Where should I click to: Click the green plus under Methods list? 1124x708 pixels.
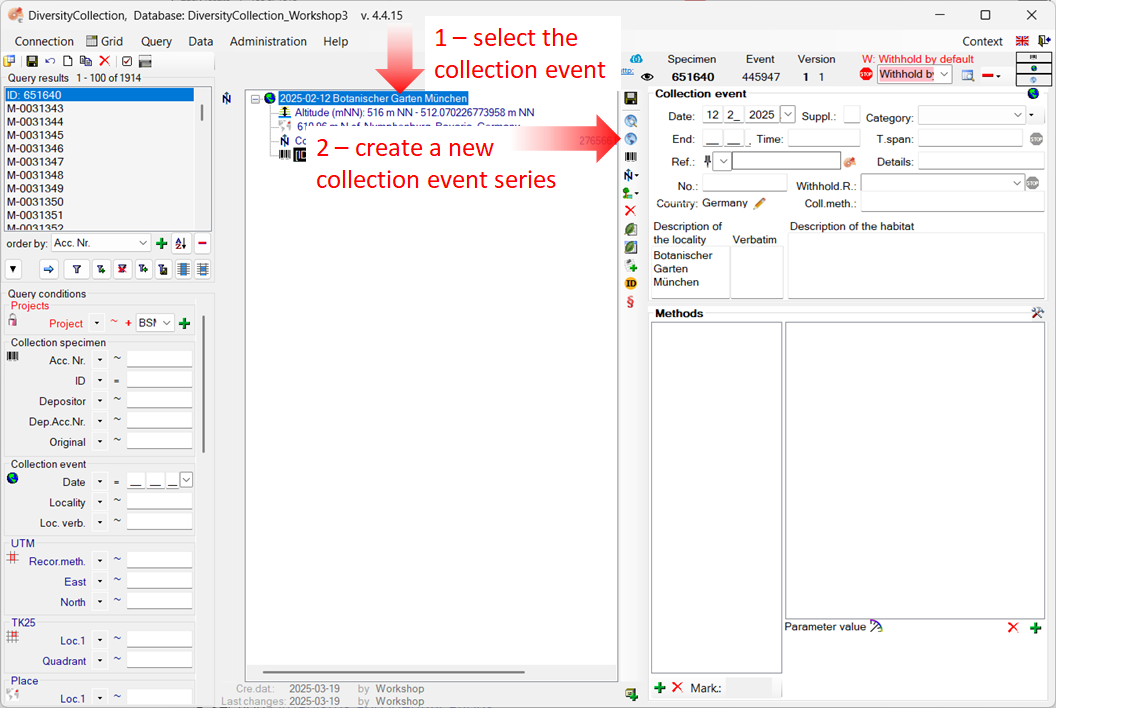point(659,687)
